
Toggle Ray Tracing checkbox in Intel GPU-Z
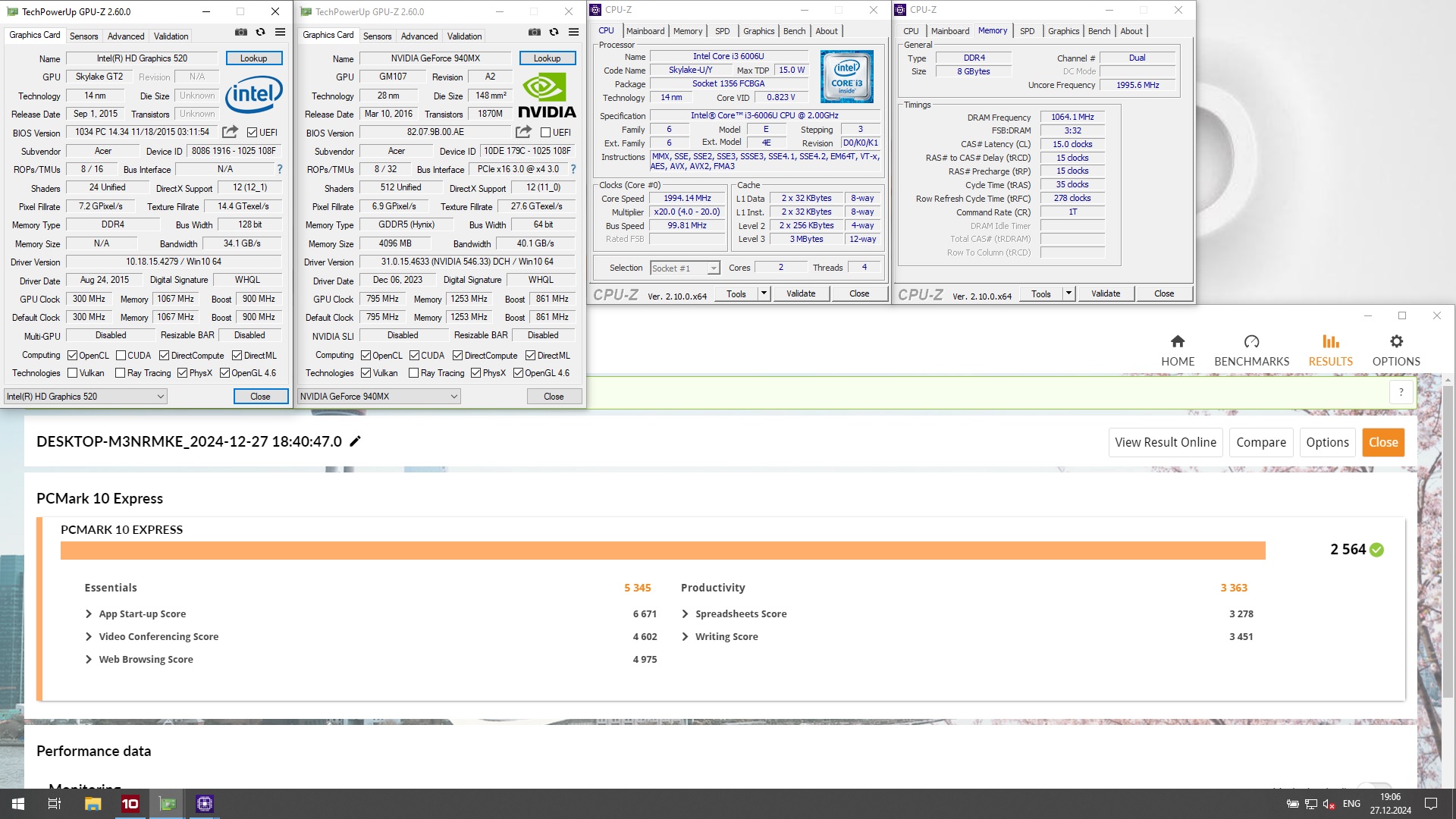click(x=120, y=373)
